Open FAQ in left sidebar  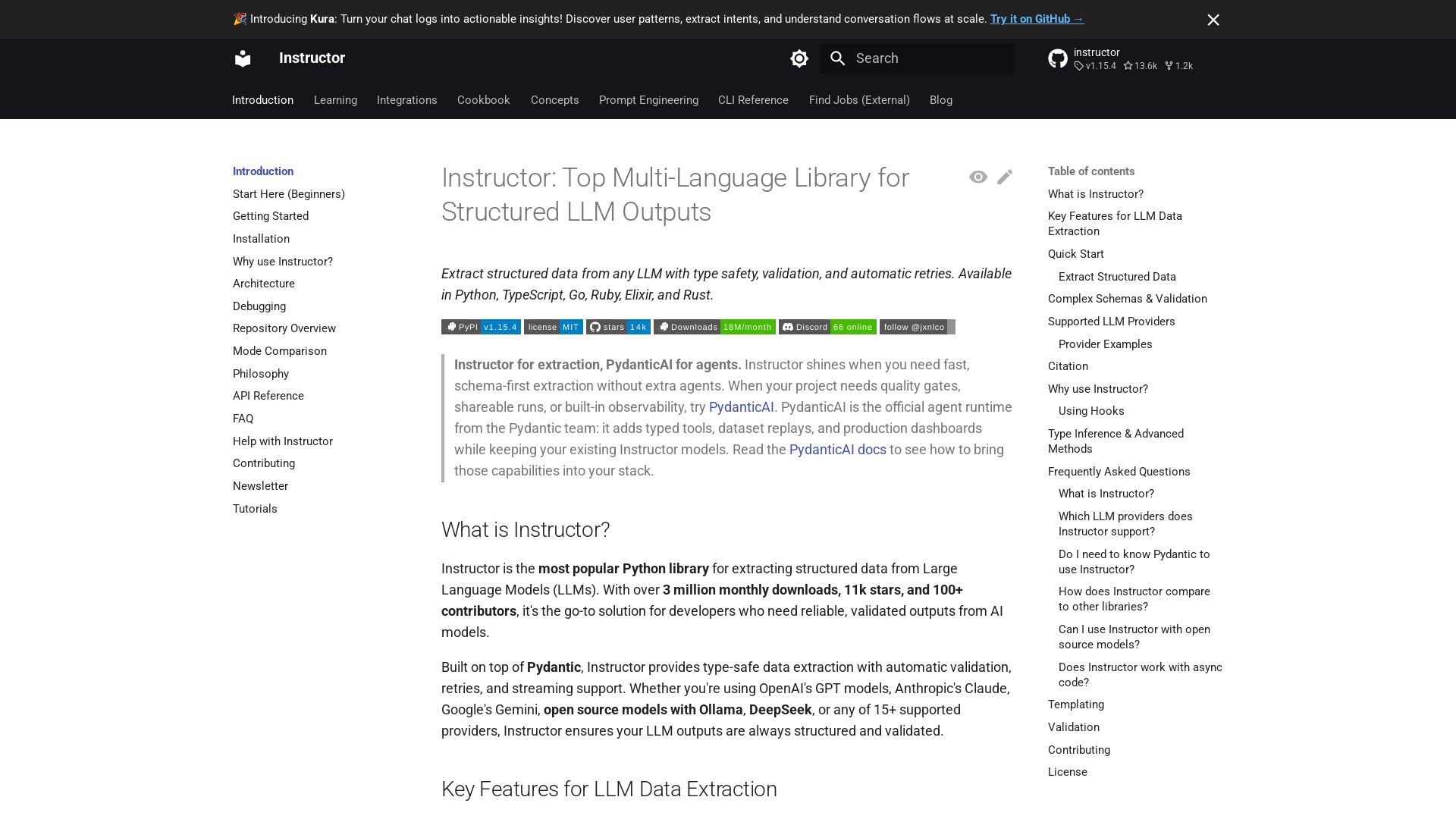coord(243,419)
